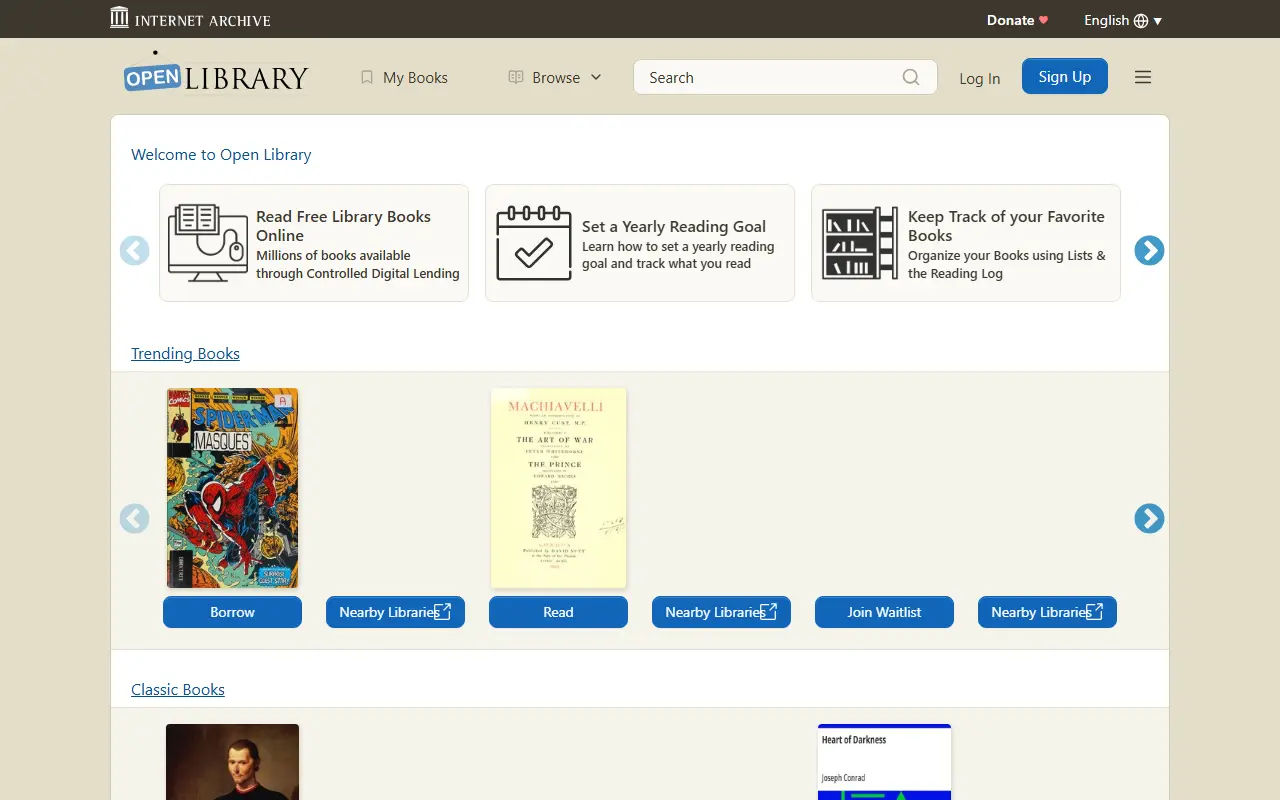Image resolution: width=1280 pixels, height=800 pixels.
Task: Open the Classic Books link
Action: click(x=178, y=689)
